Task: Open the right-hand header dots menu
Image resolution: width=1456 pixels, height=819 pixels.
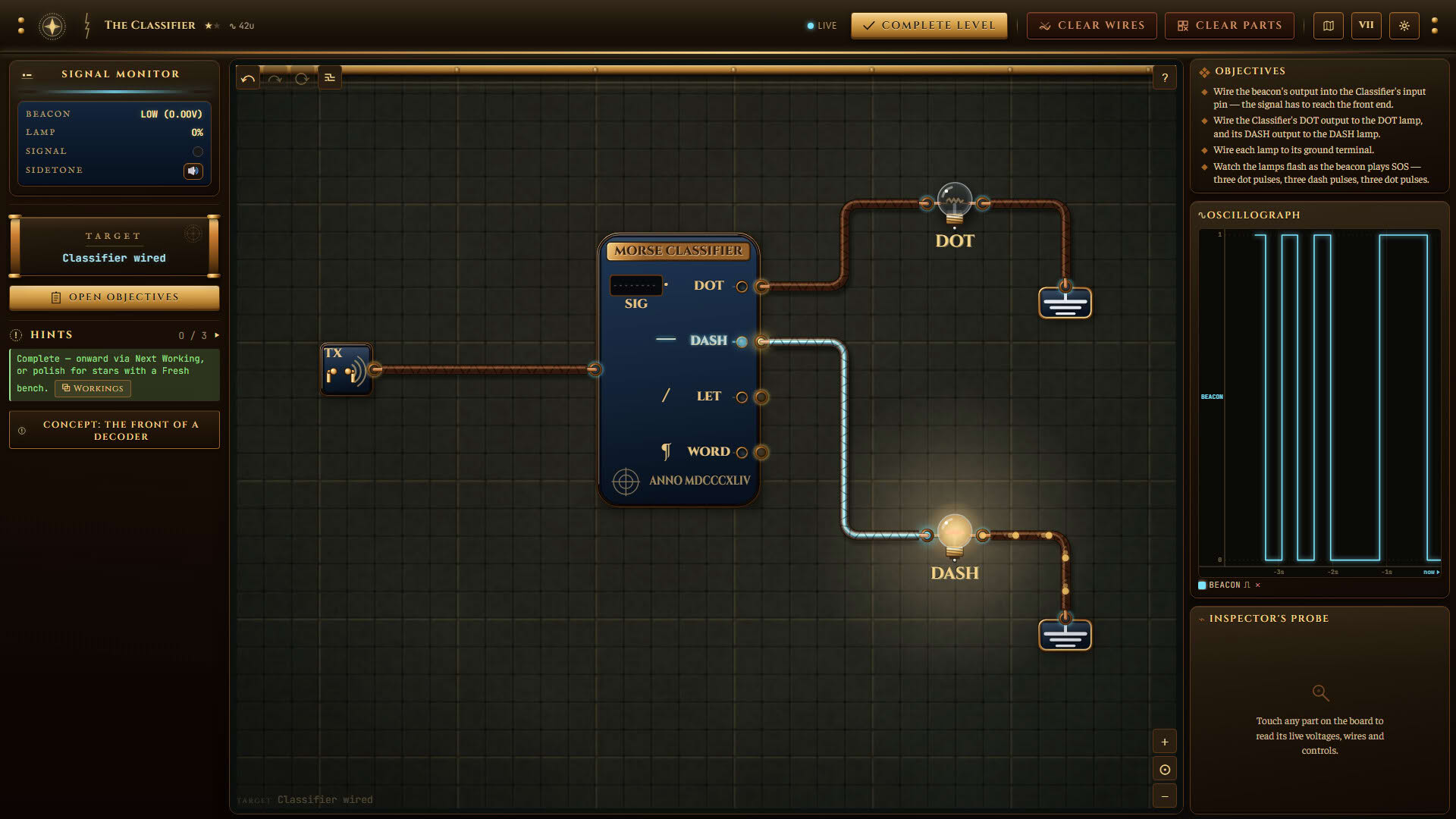Action: click(1435, 26)
